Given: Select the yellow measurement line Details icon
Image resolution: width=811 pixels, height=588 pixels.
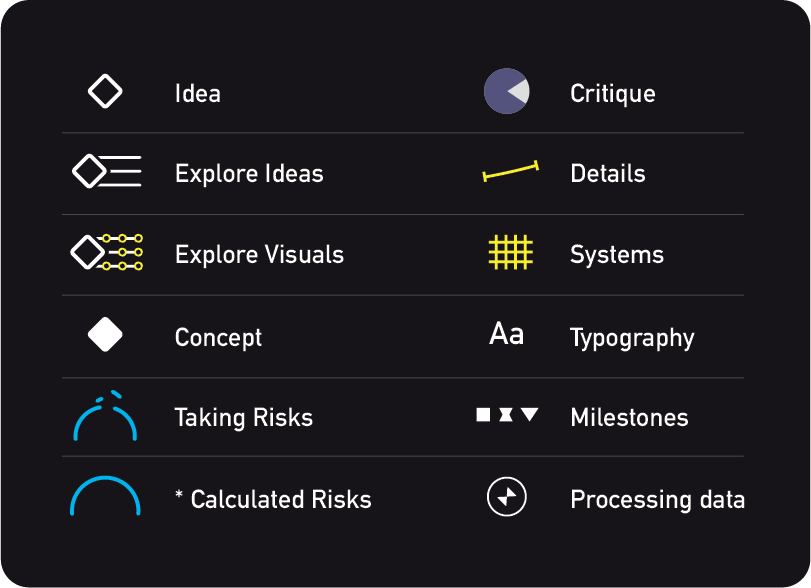Looking at the screenshot, I should pyautogui.click(x=510, y=171).
